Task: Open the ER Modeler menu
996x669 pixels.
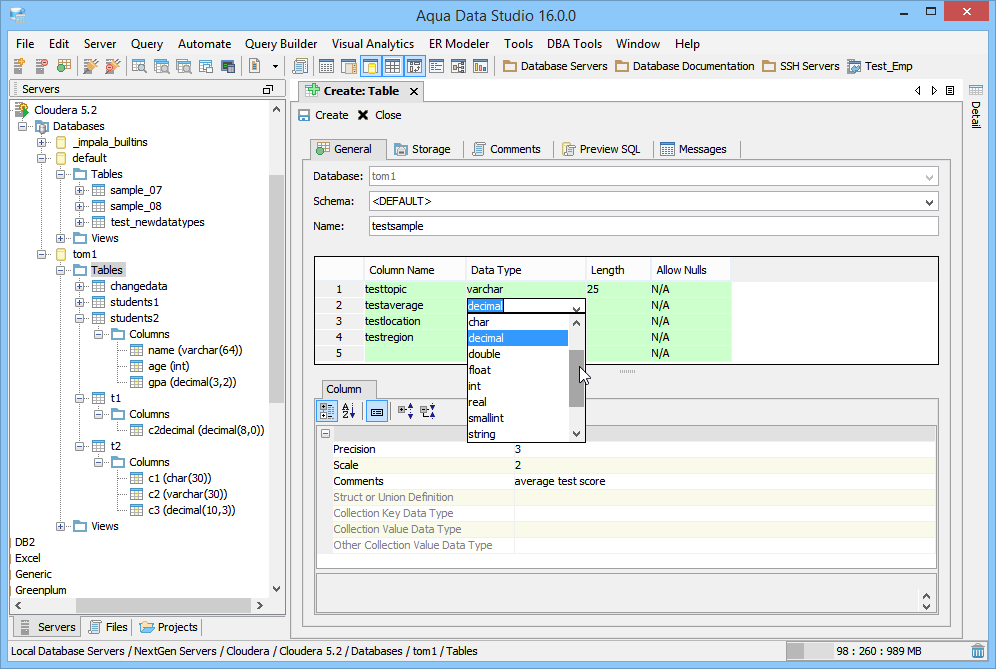Action: [458, 44]
